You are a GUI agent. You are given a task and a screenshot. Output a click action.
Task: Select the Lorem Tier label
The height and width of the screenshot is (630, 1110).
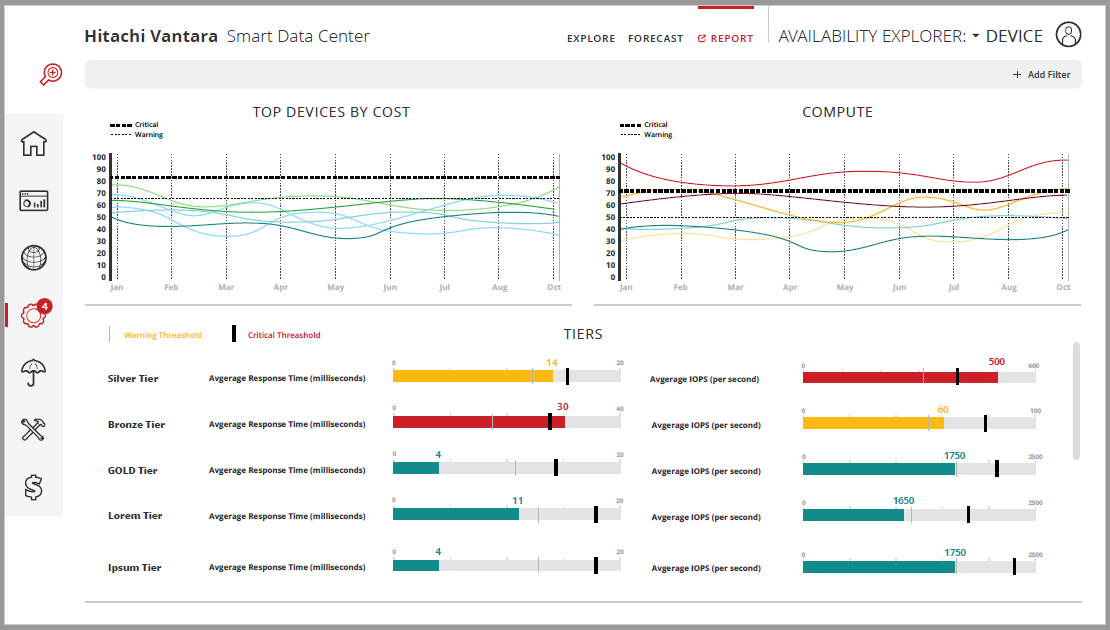tap(135, 516)
